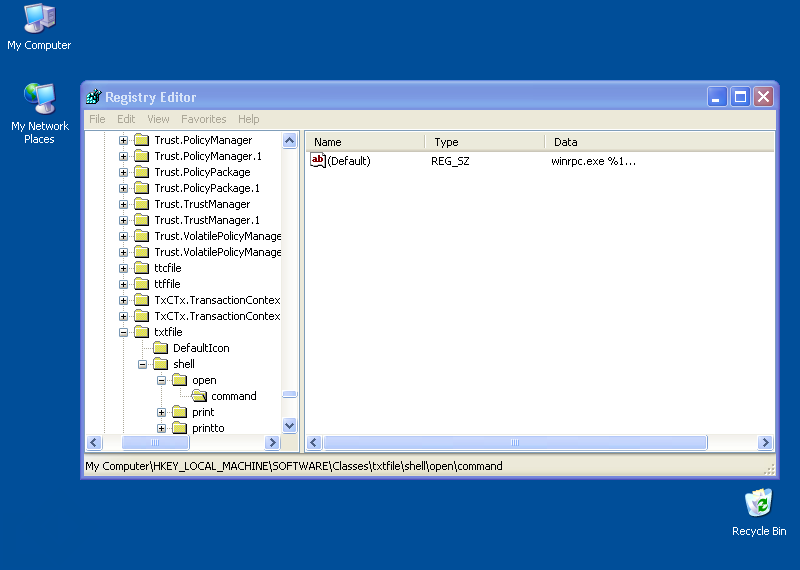
Task: Expand the ttcfile key
Action: pos(123,268)
